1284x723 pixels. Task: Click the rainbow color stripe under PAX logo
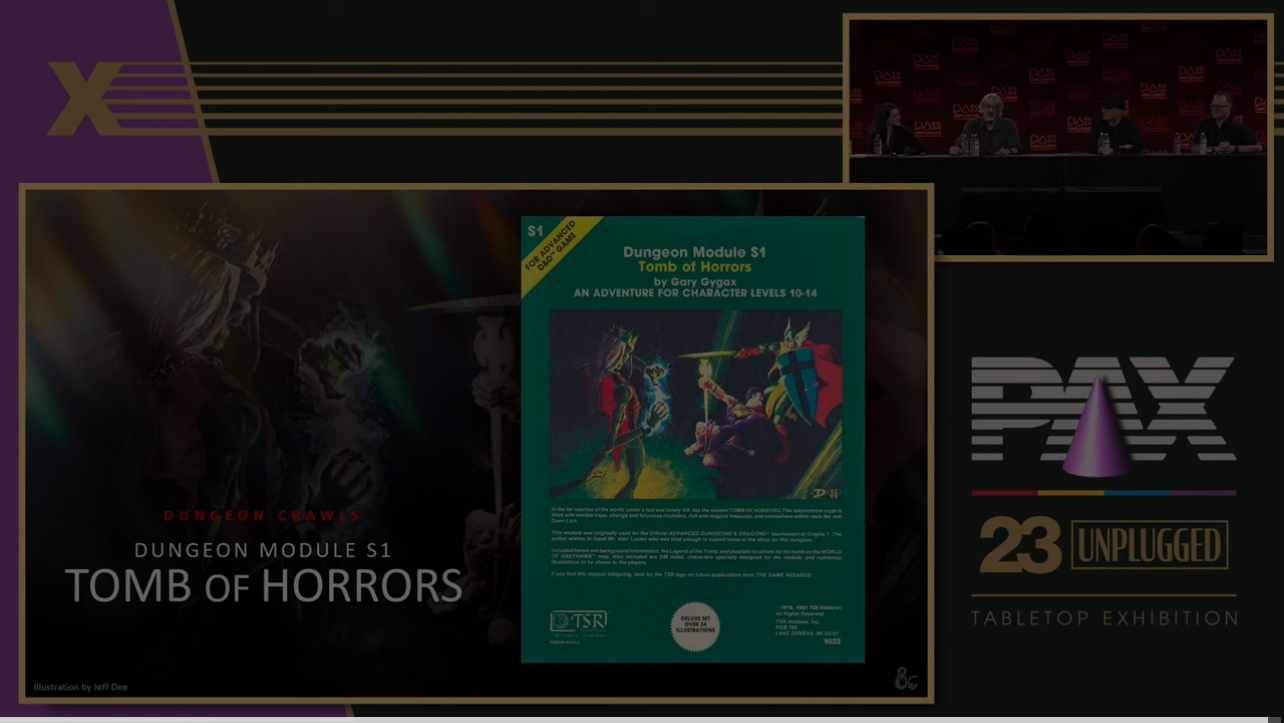[x=1104, y=493]
